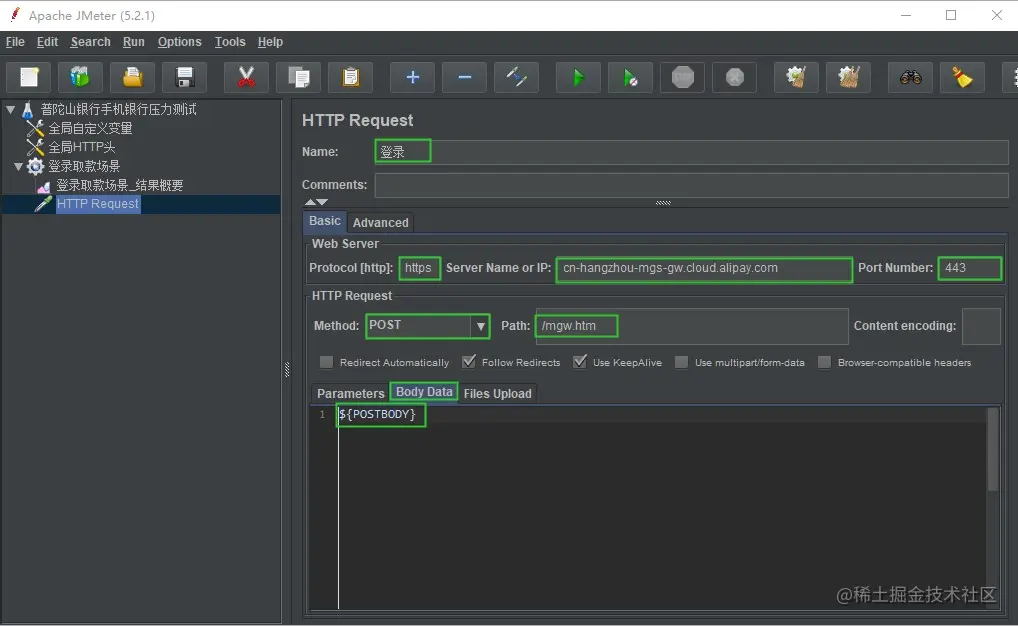This screenshot has height=626, width=1018.
Task: Select the Files Upload tab
Action: pos(497,393)
